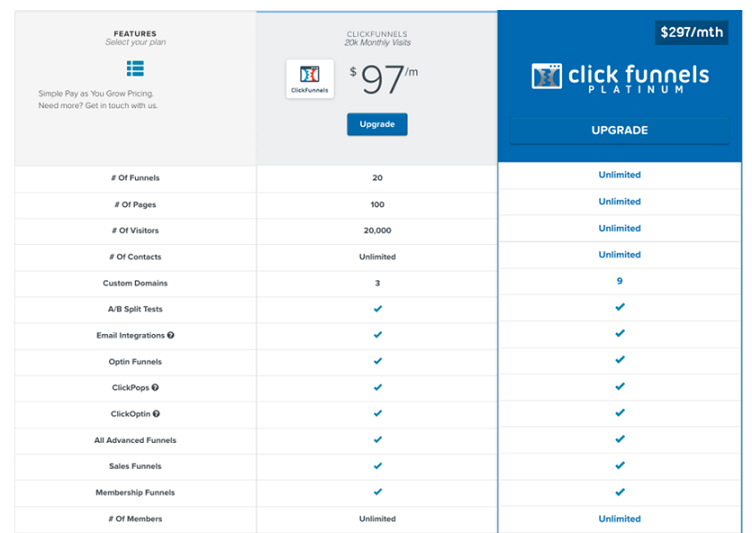Viewport: 752px width, 533px height.
Task: Click Membership Funnels checkmark in $97 plan
Action: click(378, 492)
